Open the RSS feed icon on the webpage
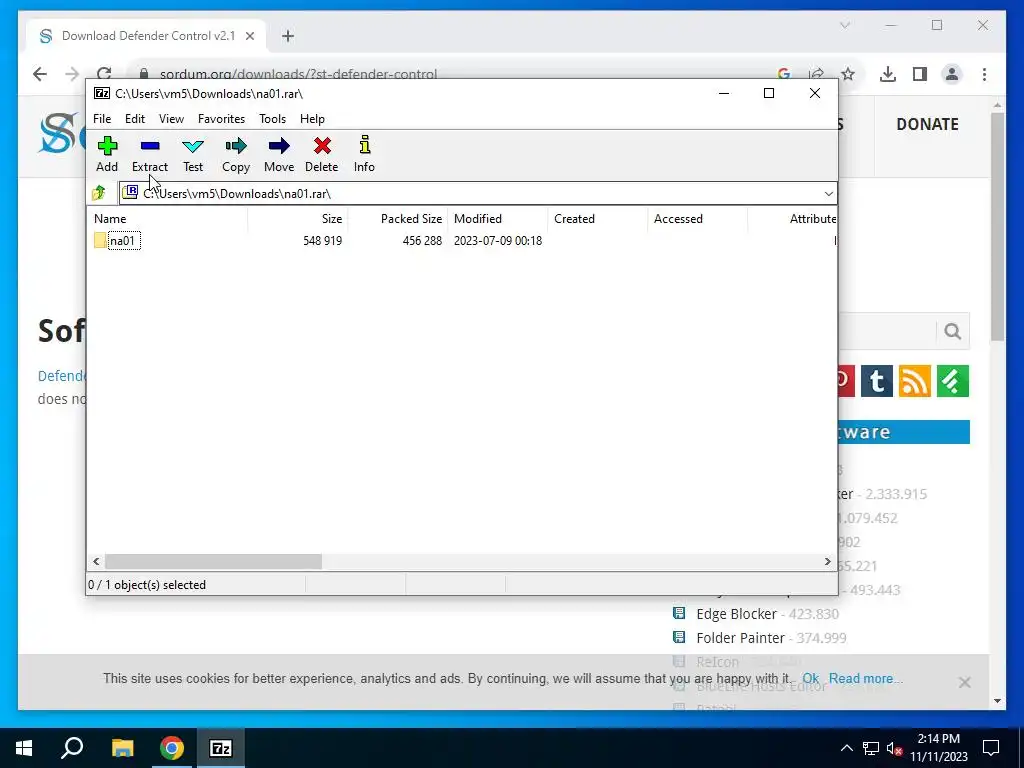This screenshot has height=768, width=1024. pos(914,381)
